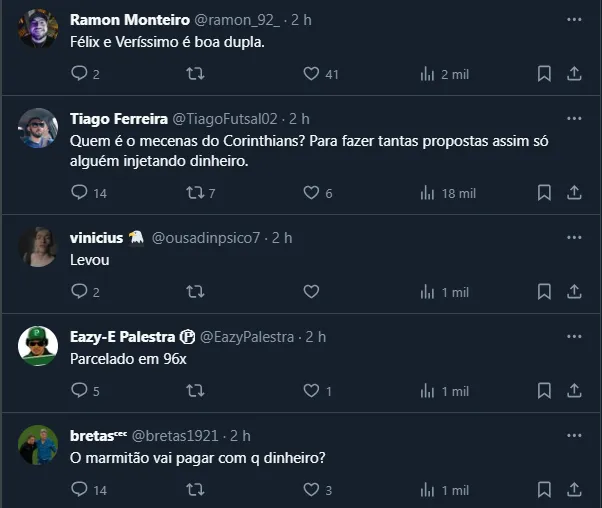Open more options on bretas's tweet
The image size is (602, 508).
[x=574, y=435]
